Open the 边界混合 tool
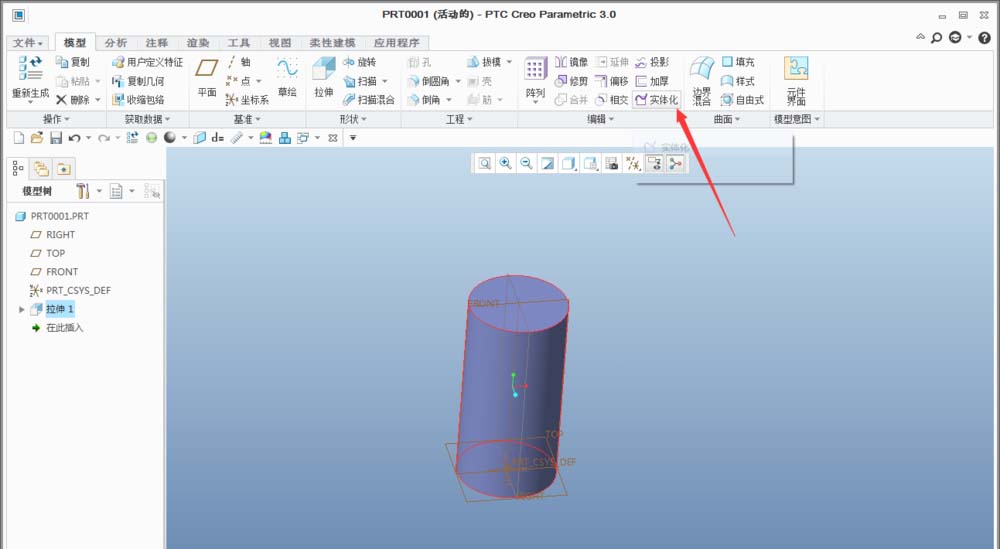 [x=702, y=80]
